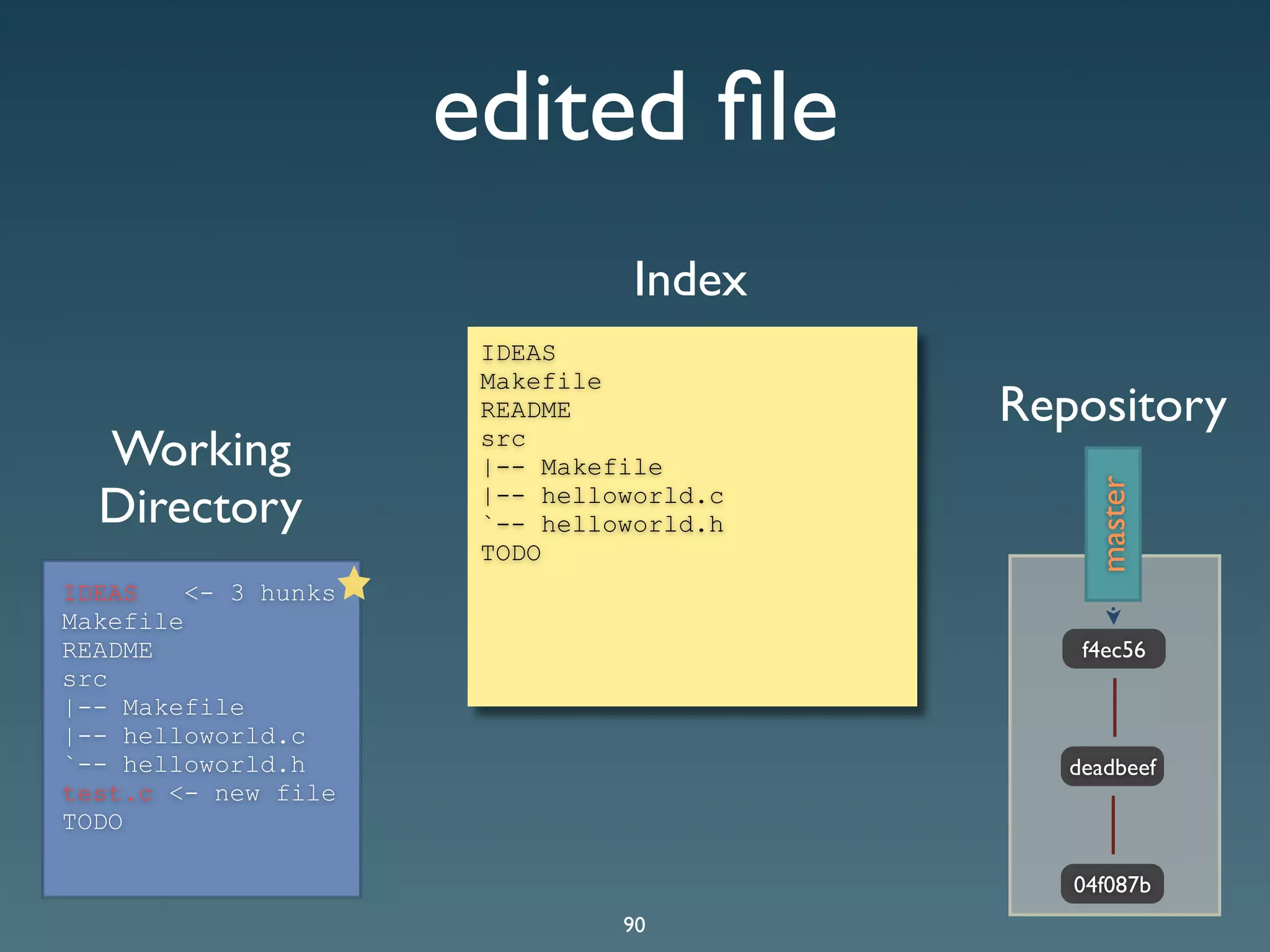Click IDEAS entry in Index panel
This screenshot has width=1270, height=952.
[518, 353]
